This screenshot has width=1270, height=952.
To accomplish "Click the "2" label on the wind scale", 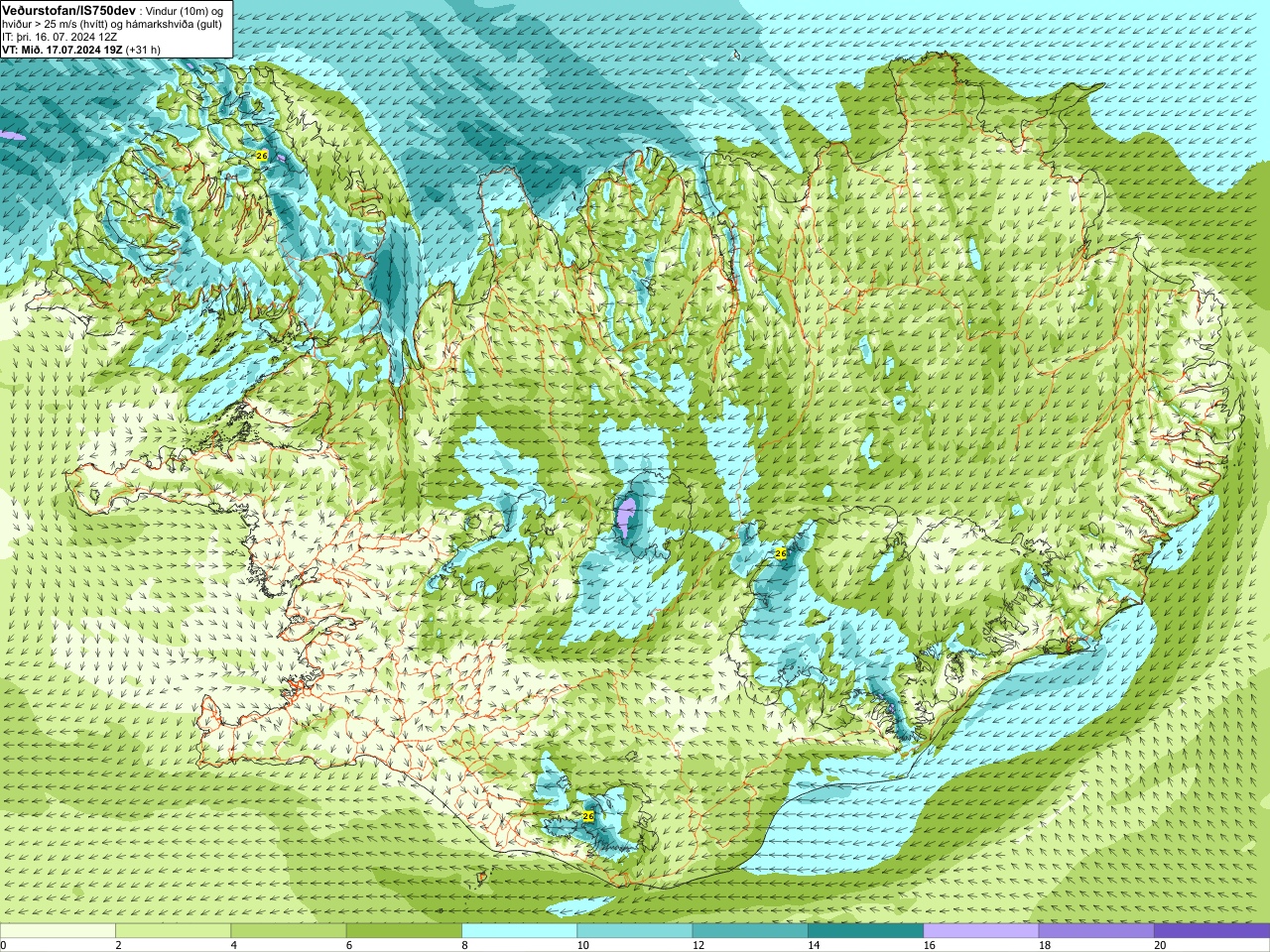I will [118, 945].
